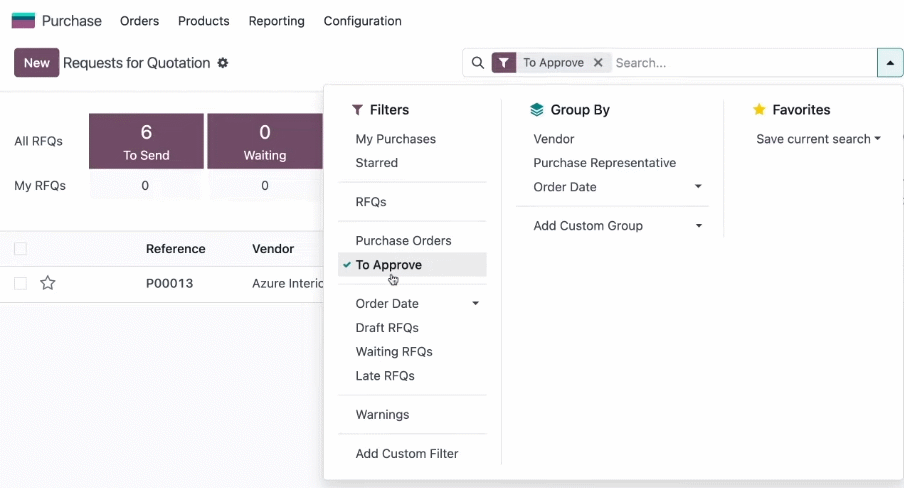This screenshot has width=904, height=488.
Task: Open the Orders menu
Action: point(140,21)
